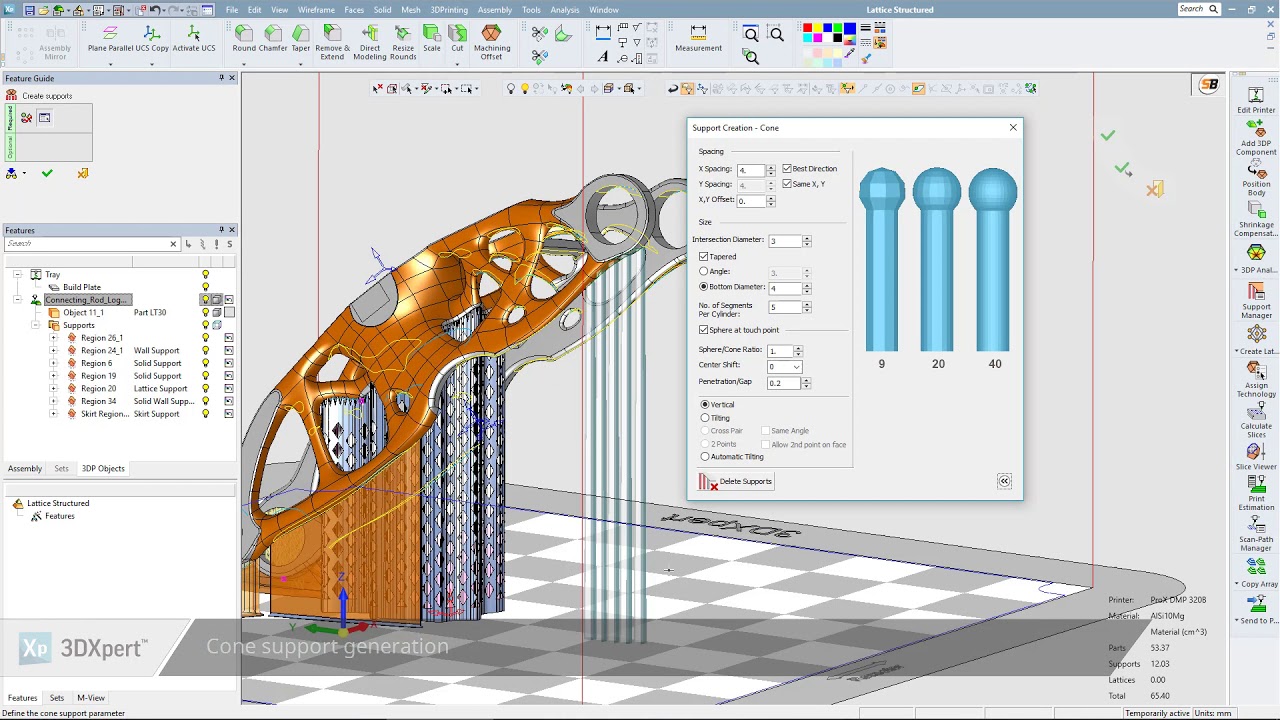Choose the Resize Rounds tool

[403, 43]
